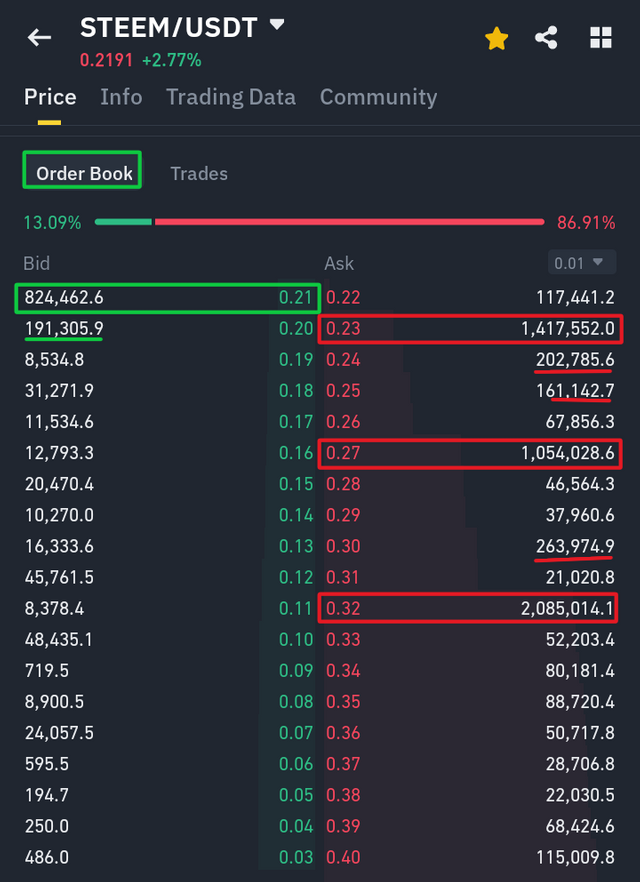Select bid amount 12,793.3
Screen dimensions: 640x882
pyautogui.click(x=59, y=453)
